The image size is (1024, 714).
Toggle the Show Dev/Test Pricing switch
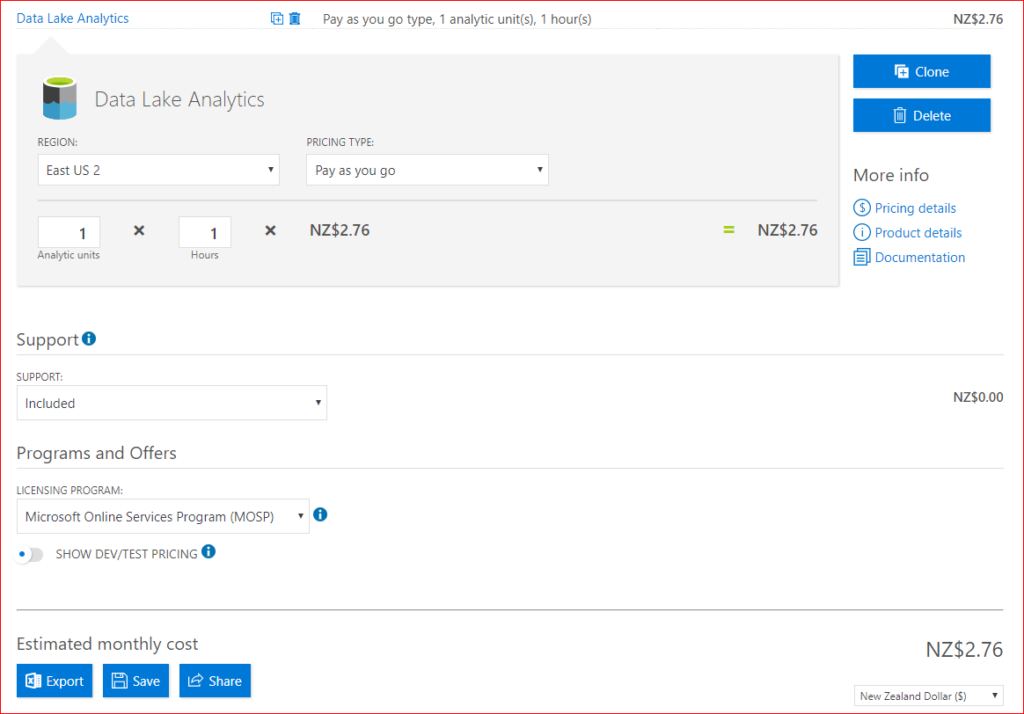coord(29,554)
